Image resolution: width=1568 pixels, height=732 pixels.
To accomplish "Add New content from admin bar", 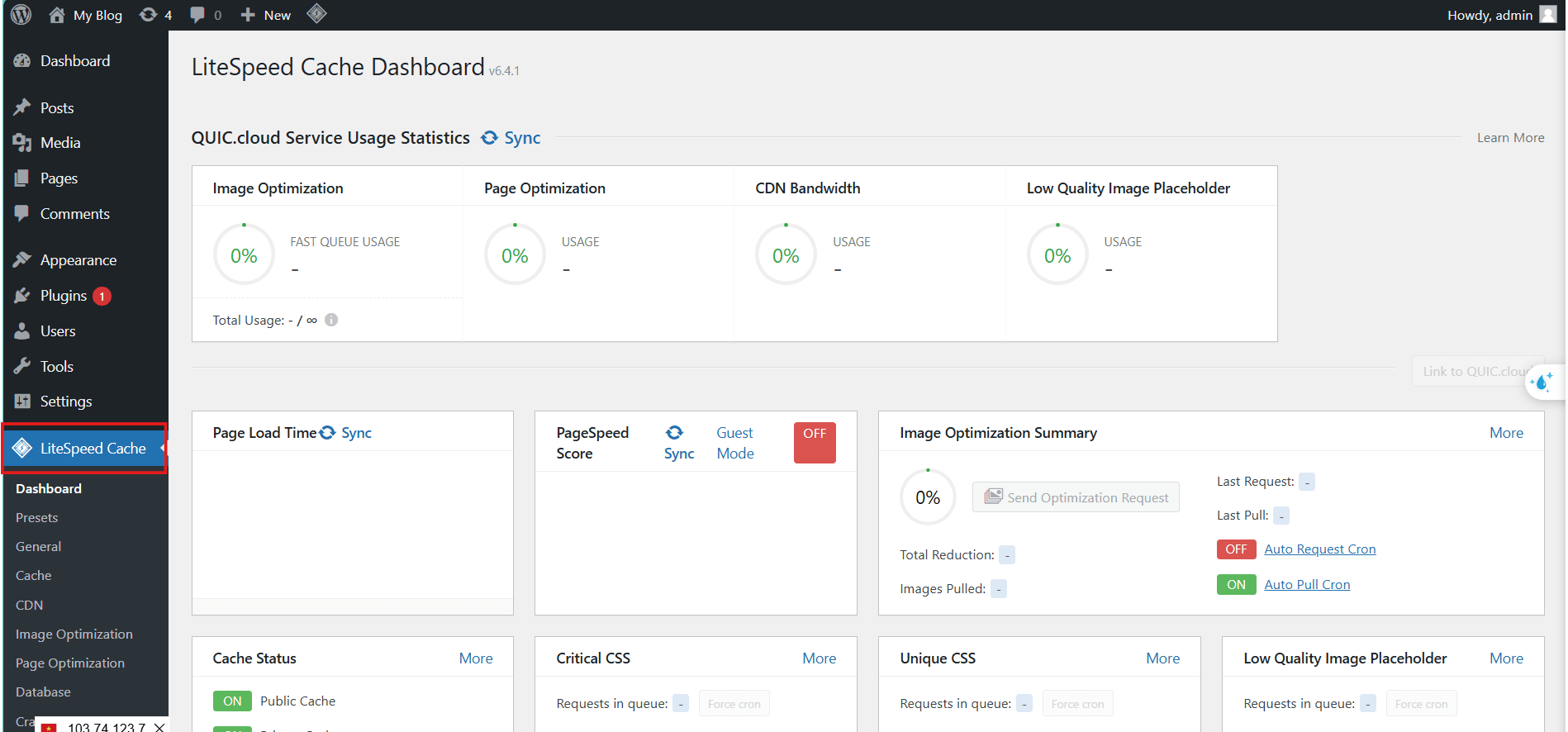I will tap(265, 15).
